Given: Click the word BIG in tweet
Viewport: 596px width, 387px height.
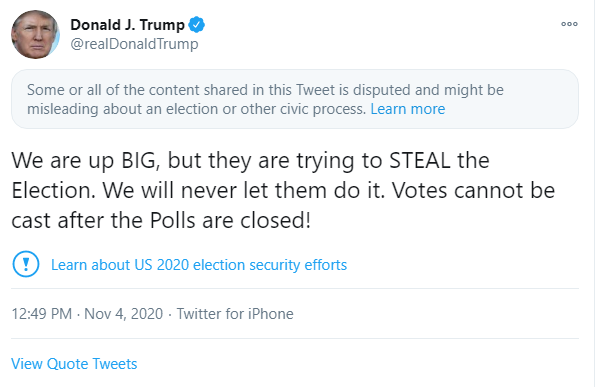Looking at the screenshot, I should click(139, 161).
